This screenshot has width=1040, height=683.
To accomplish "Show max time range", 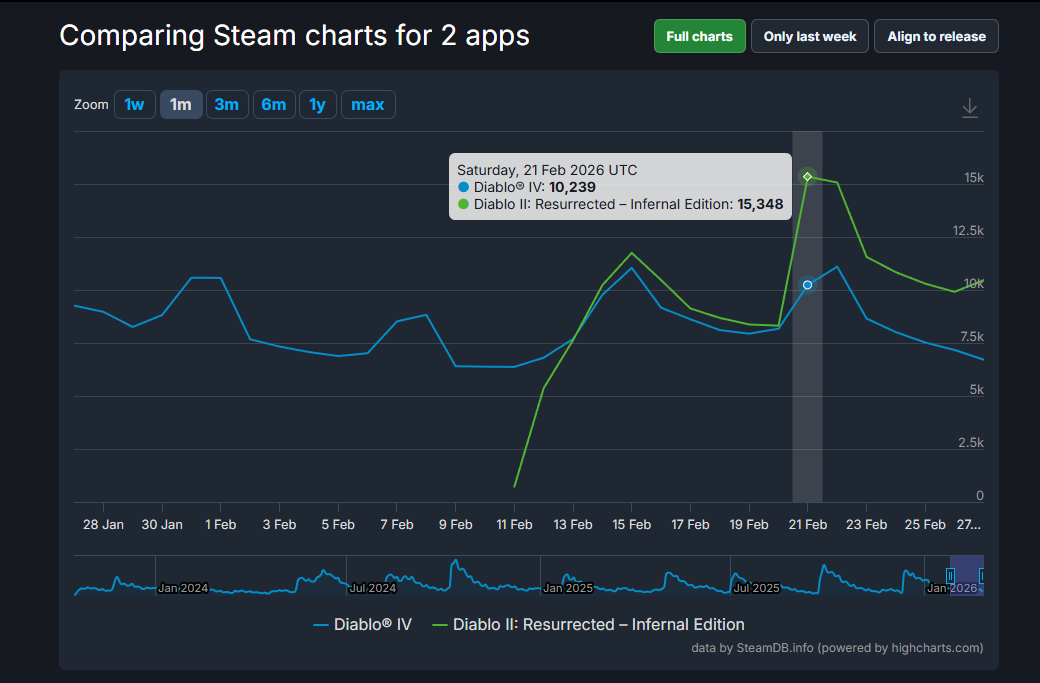I will [368, 104].
